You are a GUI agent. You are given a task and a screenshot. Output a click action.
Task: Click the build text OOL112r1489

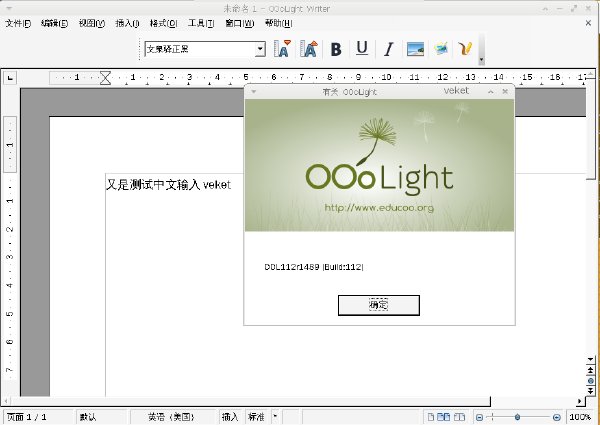pyautogui.click(x=292, y=267)
